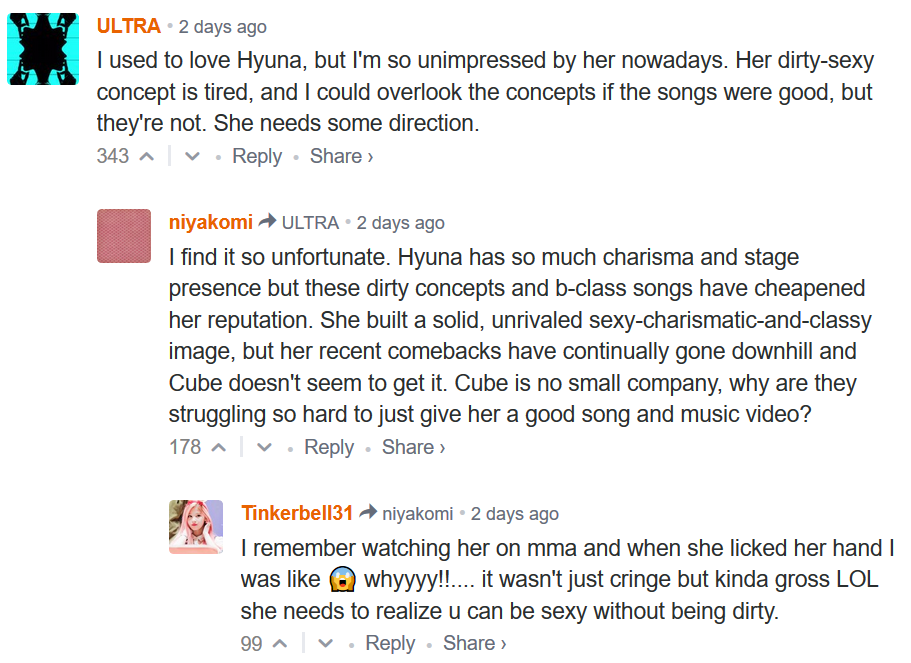Open niyakomi's profile from username
Viewport: 911px width, 663px height.
(x=211, y=222)
